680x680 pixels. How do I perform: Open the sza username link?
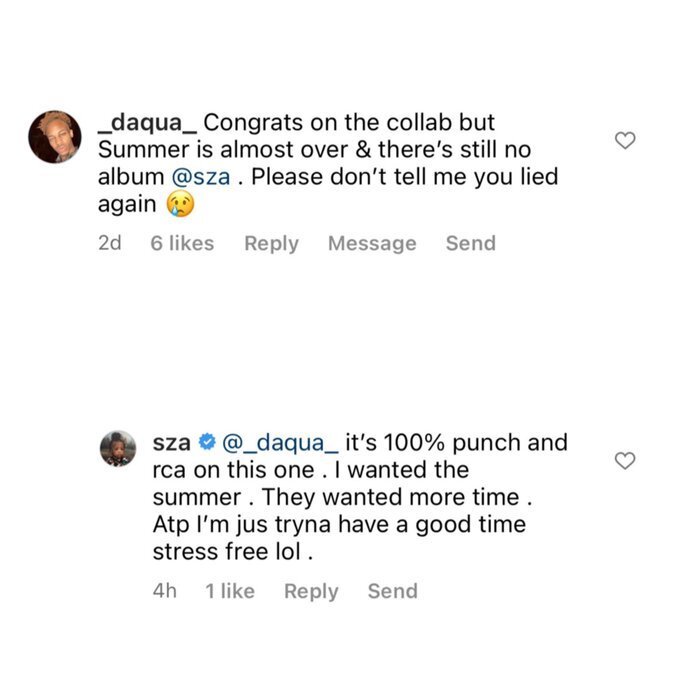[x=170, y=443]
